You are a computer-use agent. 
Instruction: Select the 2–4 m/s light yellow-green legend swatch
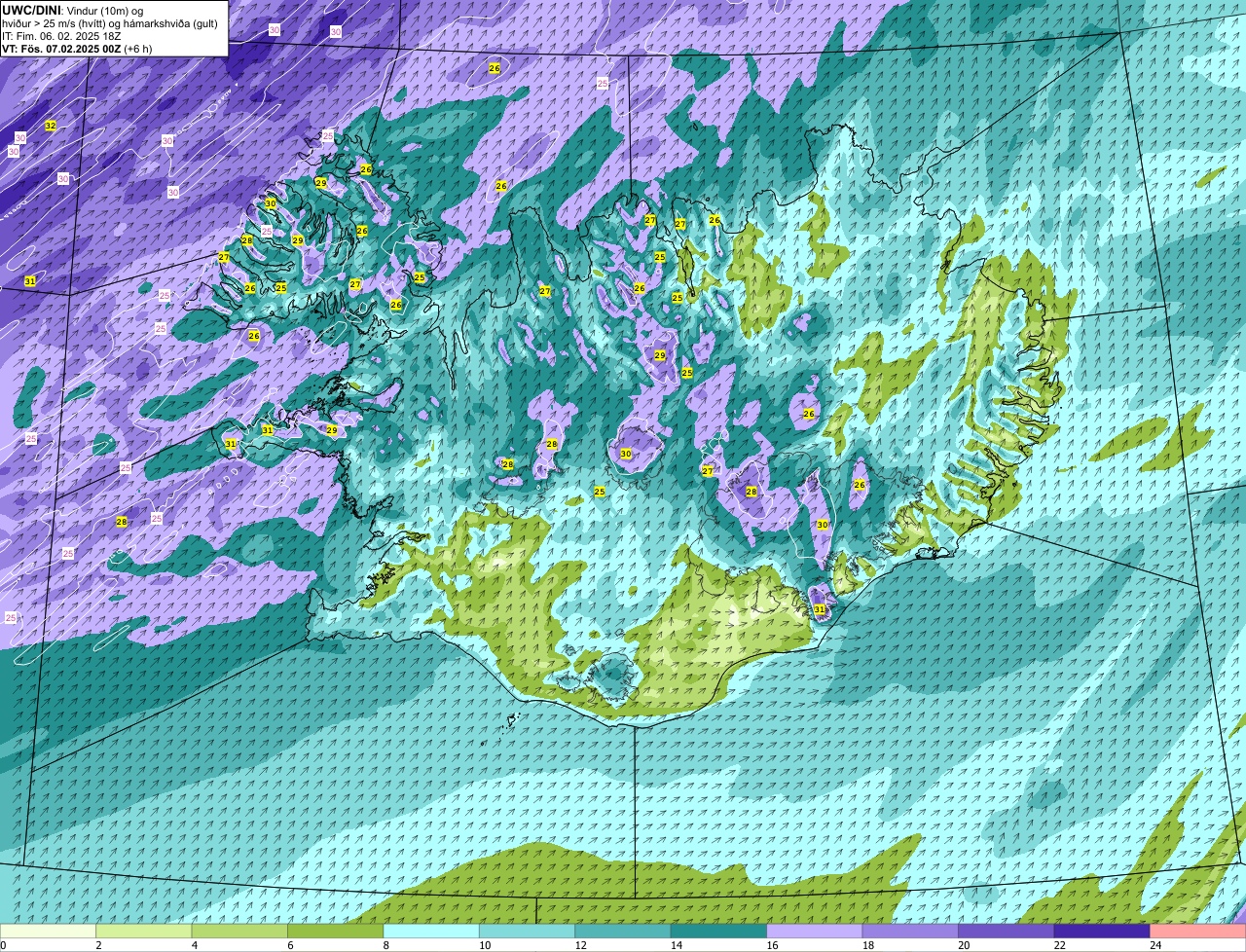(144, 931)
